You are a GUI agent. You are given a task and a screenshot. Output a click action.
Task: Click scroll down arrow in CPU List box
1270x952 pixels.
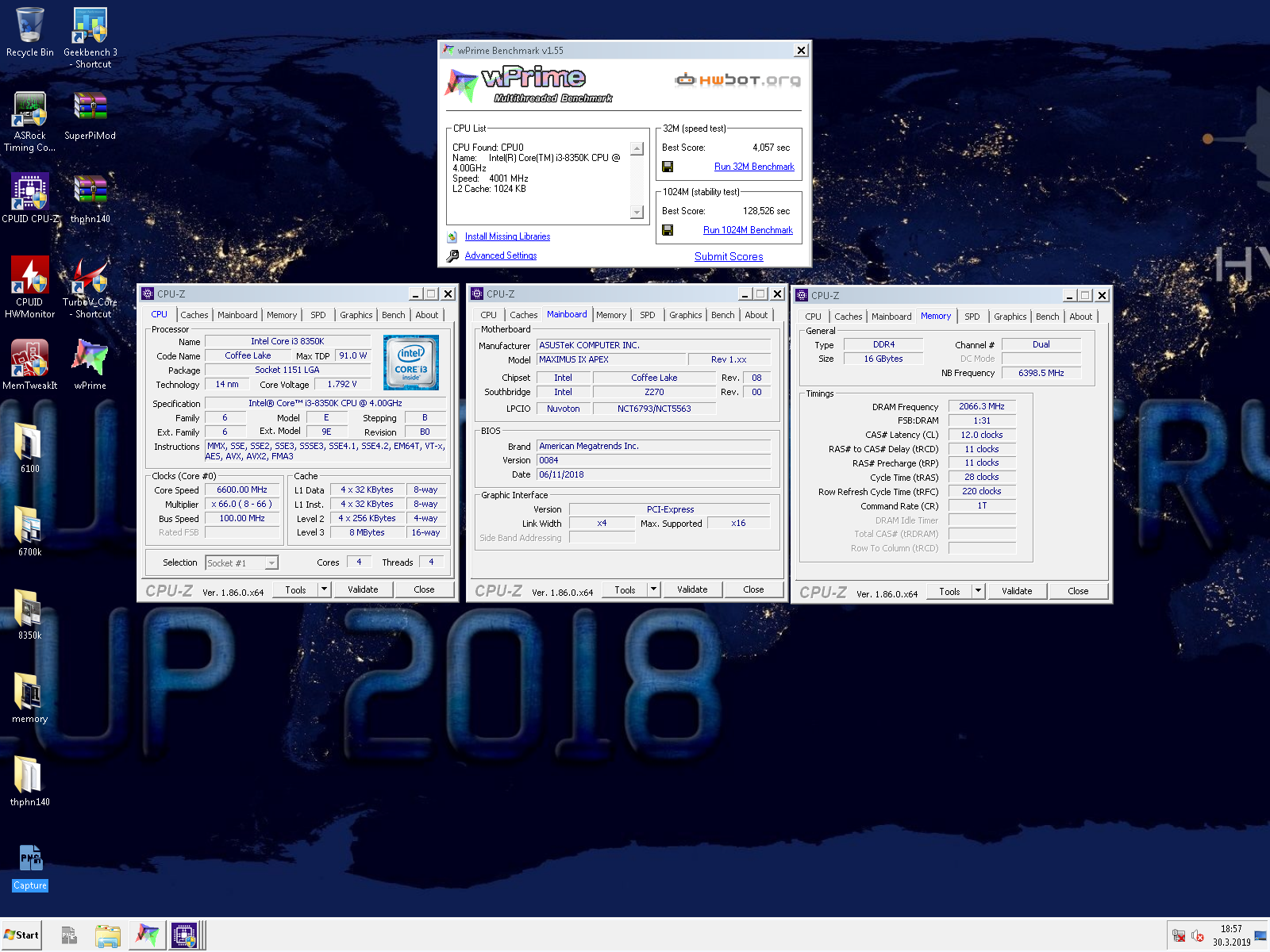click(637, 212)
